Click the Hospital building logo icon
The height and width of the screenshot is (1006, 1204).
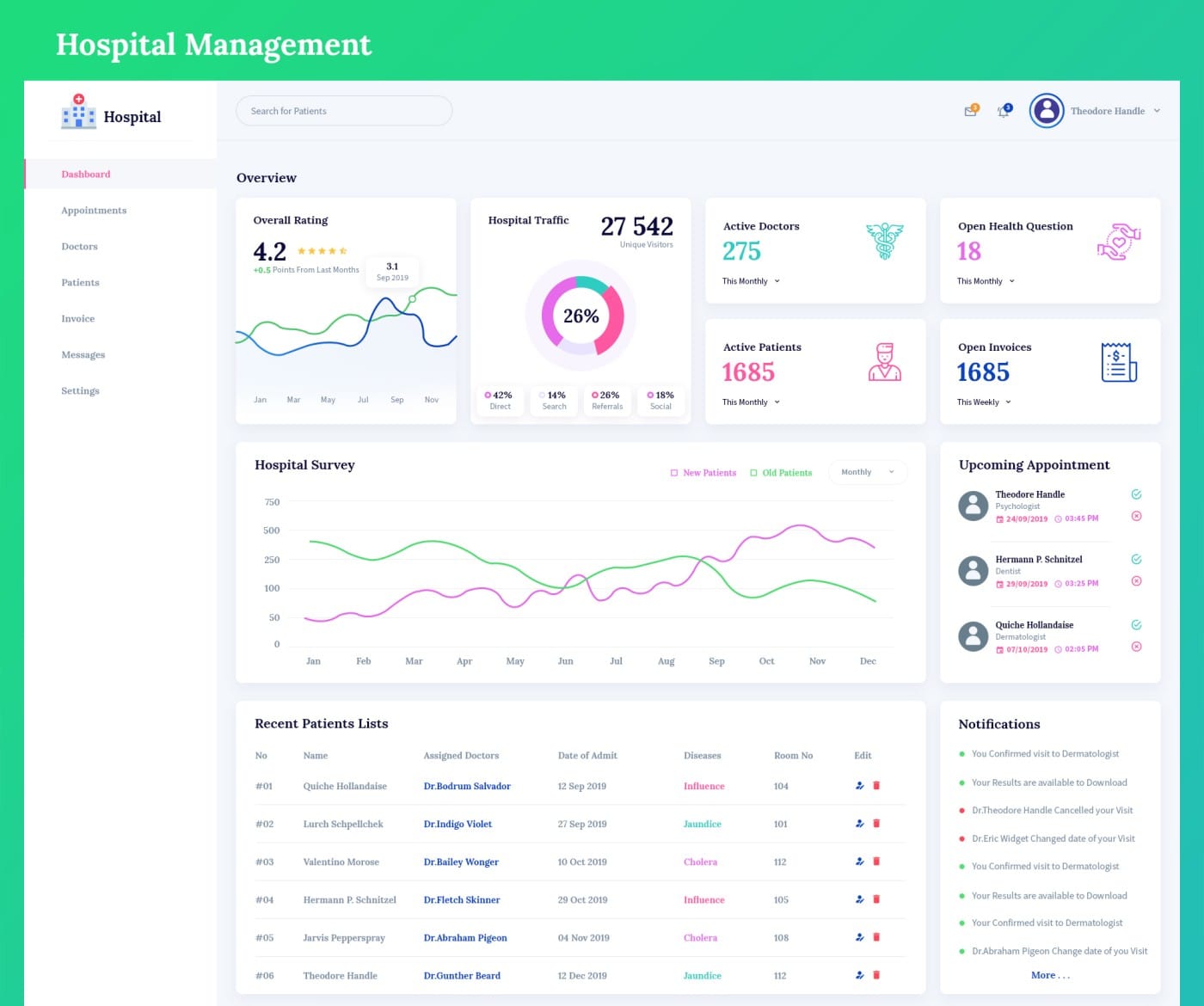[78, 112]
